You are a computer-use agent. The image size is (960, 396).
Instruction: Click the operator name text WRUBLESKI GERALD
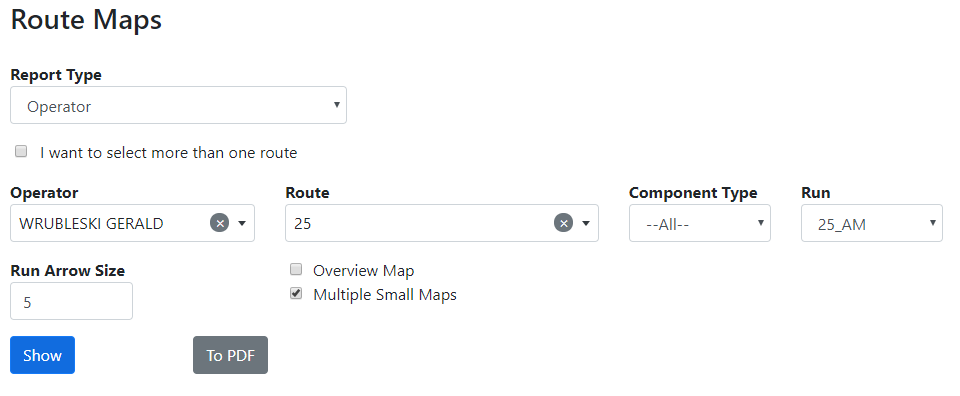[x=91, y=223]
